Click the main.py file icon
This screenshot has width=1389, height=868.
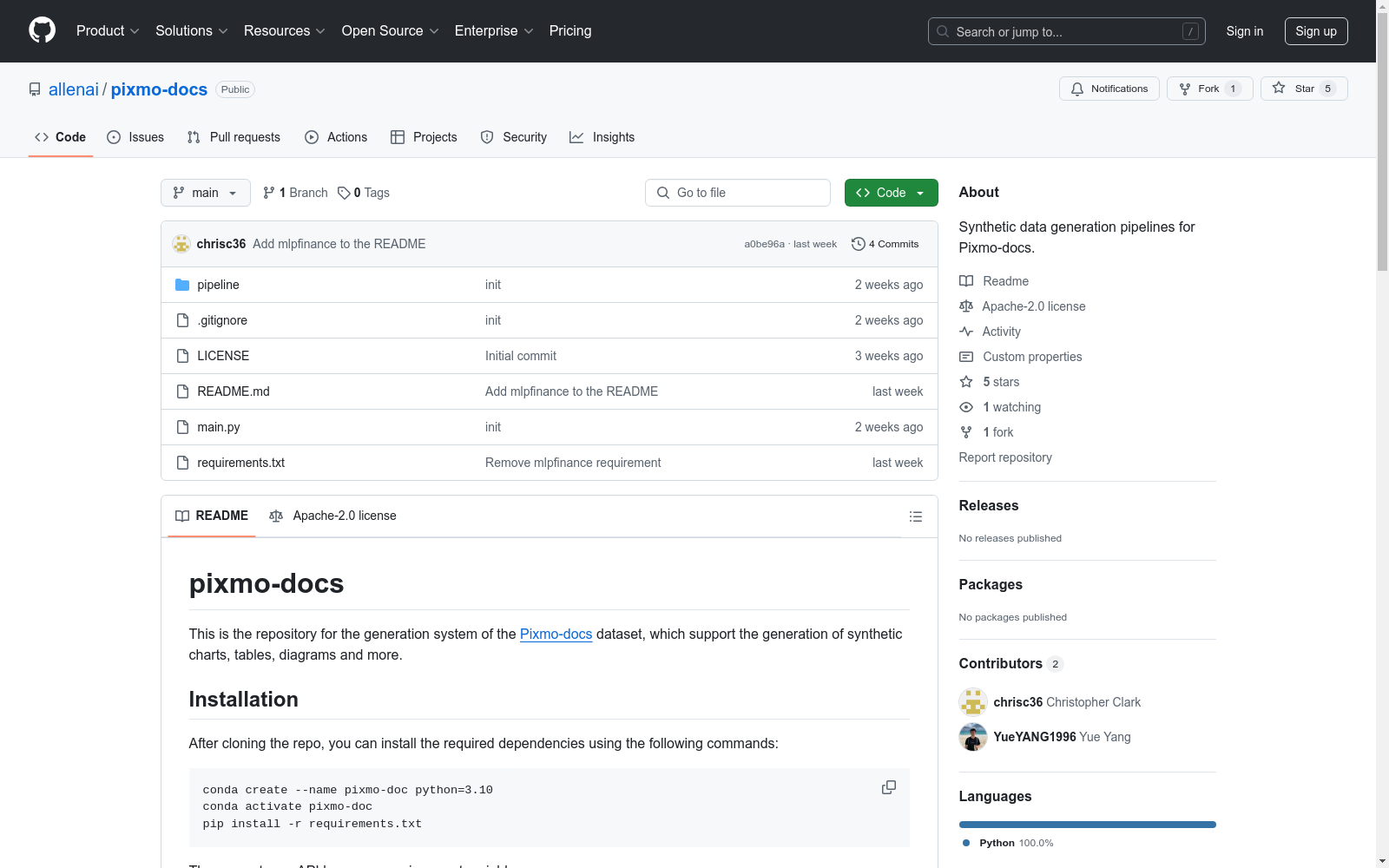(x=182, y=427)
